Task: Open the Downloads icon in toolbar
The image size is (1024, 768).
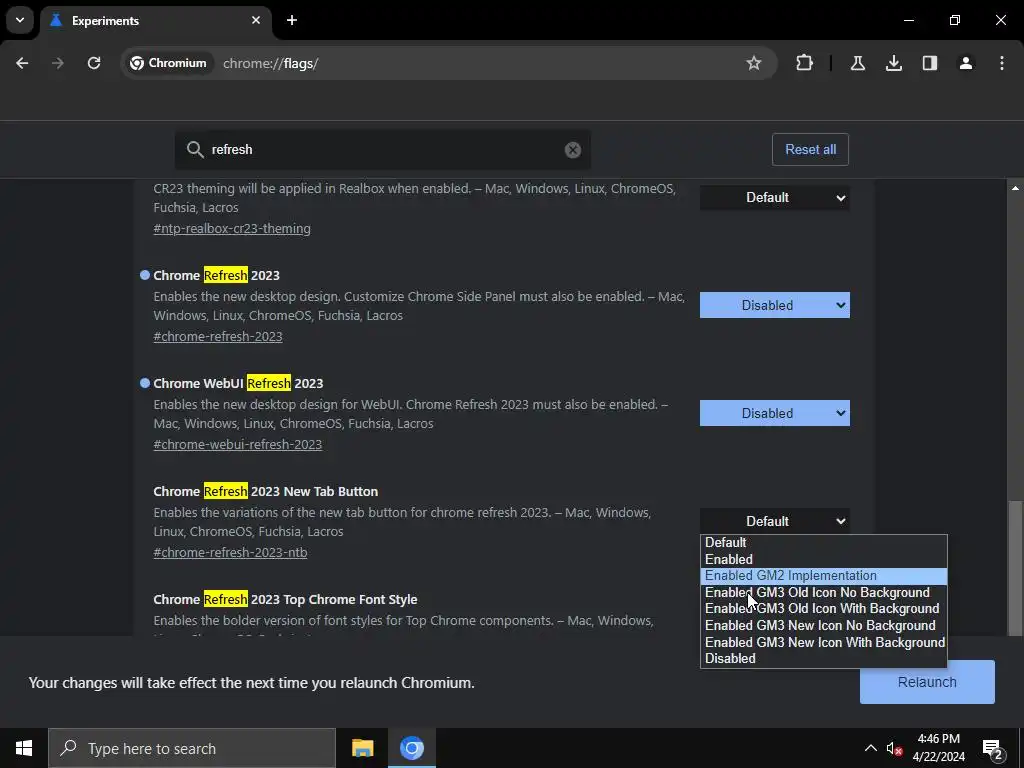Action: coord(893,63)
